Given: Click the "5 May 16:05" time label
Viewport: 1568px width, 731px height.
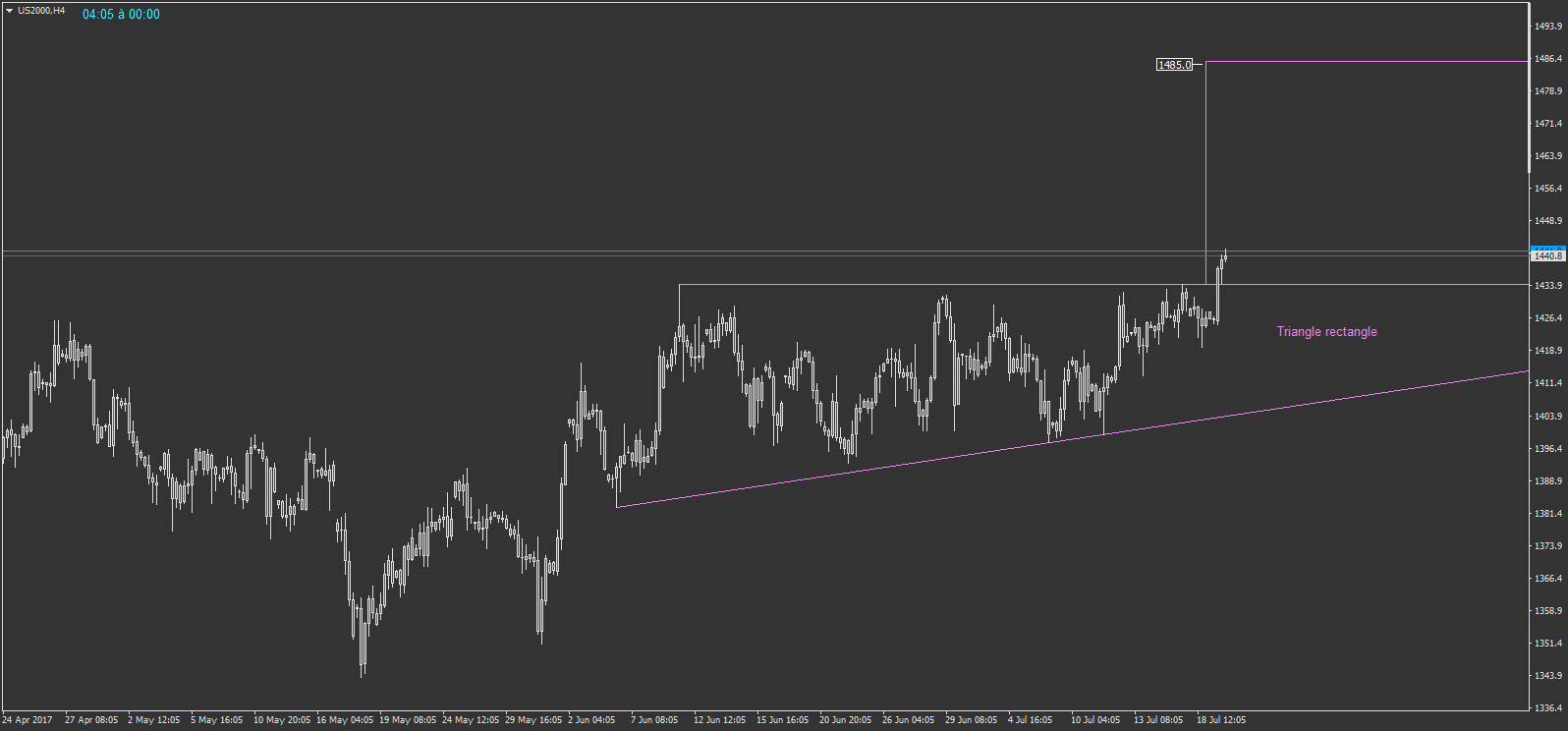Looking at the screenshot, I should pyautogui.click(x=216, y=720).
